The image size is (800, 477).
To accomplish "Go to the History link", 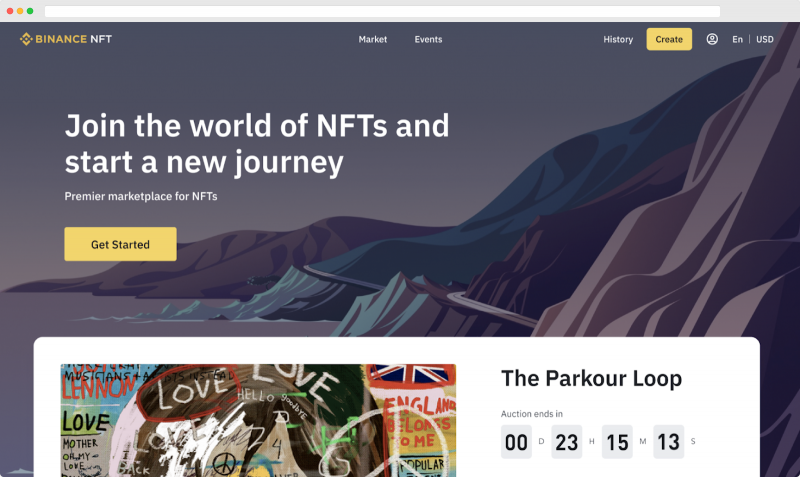I will coord(618,39).
